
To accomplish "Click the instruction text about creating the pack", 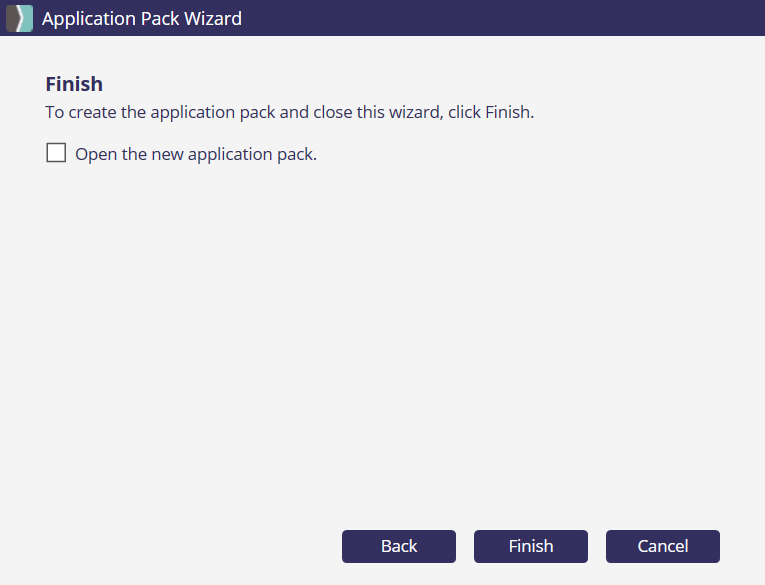I will pos(290,112).
